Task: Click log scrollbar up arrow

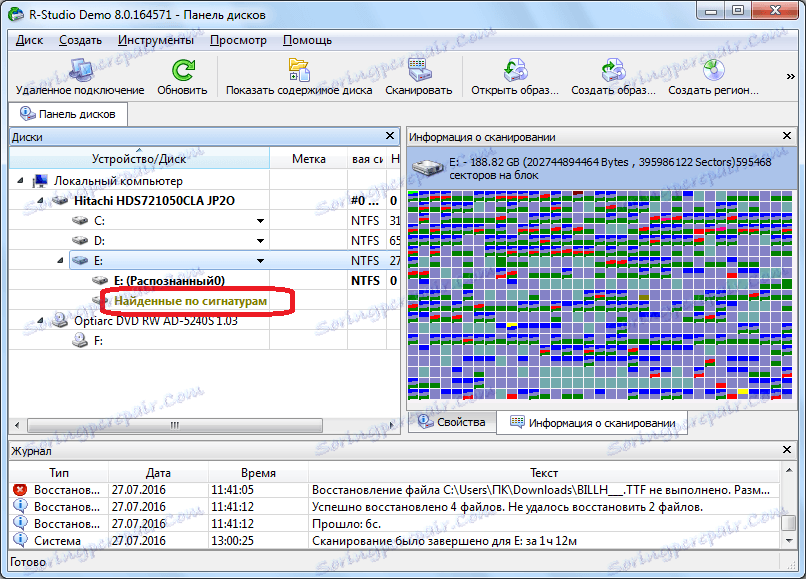Action: (788, 471)
